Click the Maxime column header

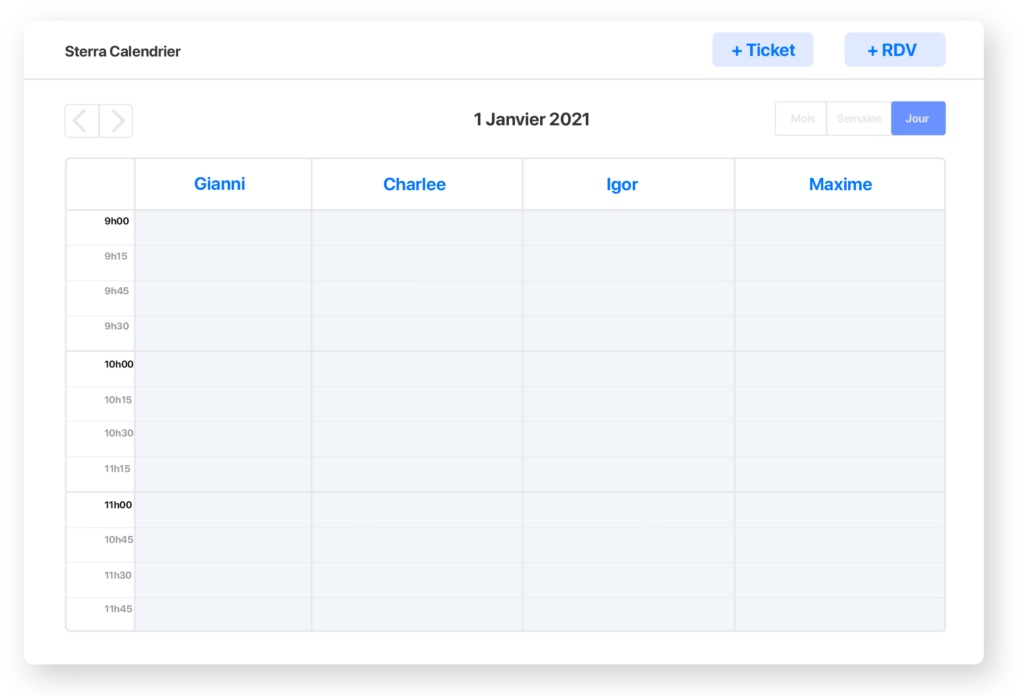coord(840,184)
